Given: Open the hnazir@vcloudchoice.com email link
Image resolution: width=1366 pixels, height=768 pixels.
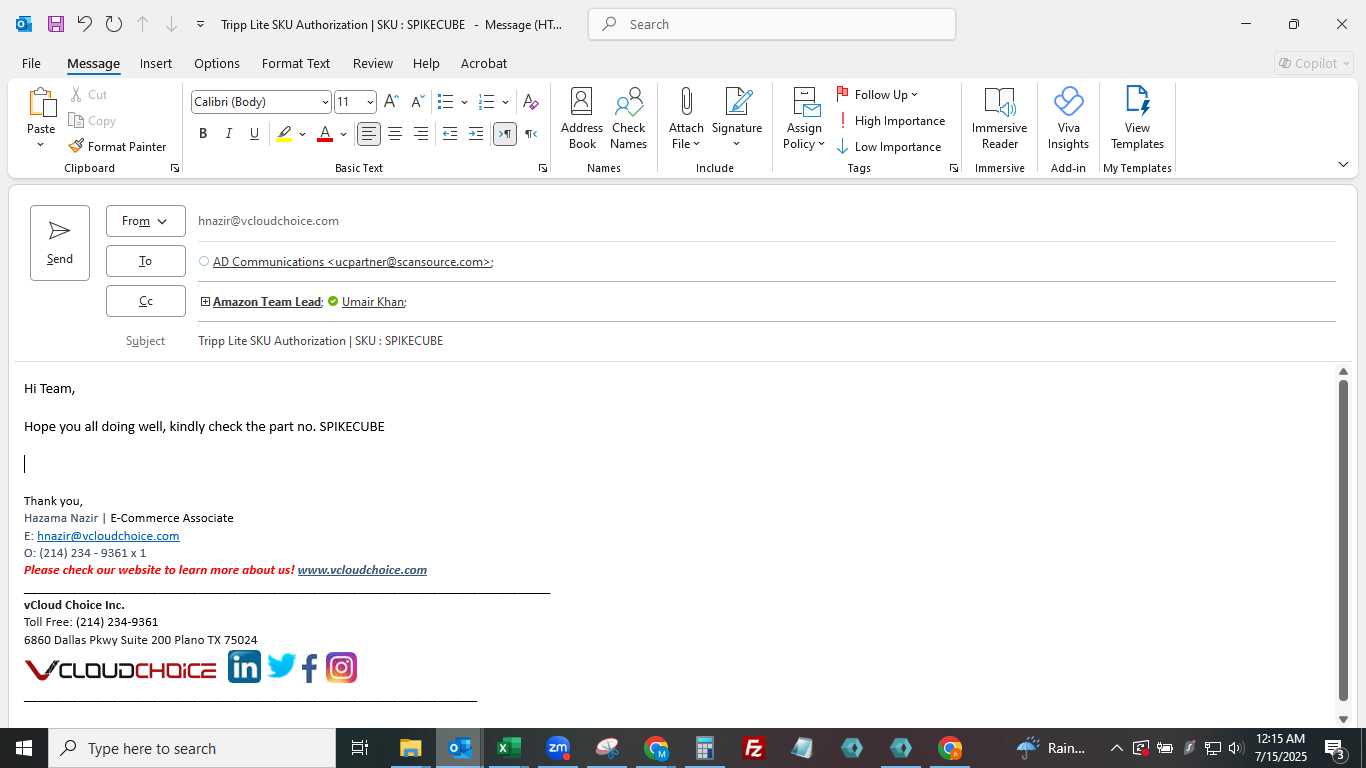Looking at the screenshot, I should coord(108,536).
